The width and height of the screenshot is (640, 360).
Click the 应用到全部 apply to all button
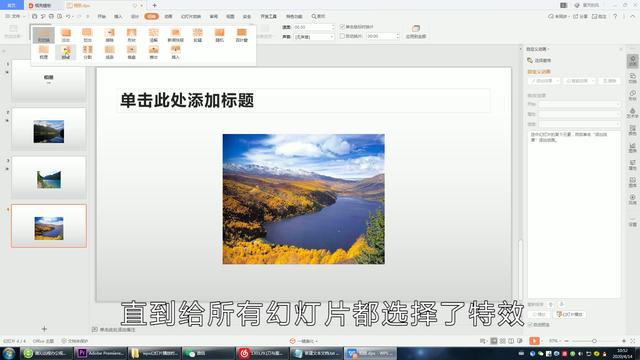point(416,32)
